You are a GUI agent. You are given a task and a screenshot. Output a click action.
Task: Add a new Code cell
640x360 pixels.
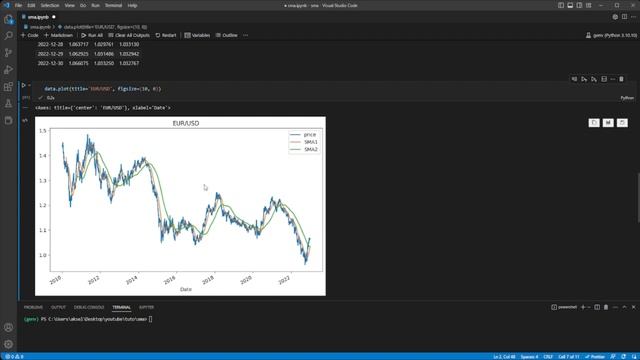pos(30,36)
